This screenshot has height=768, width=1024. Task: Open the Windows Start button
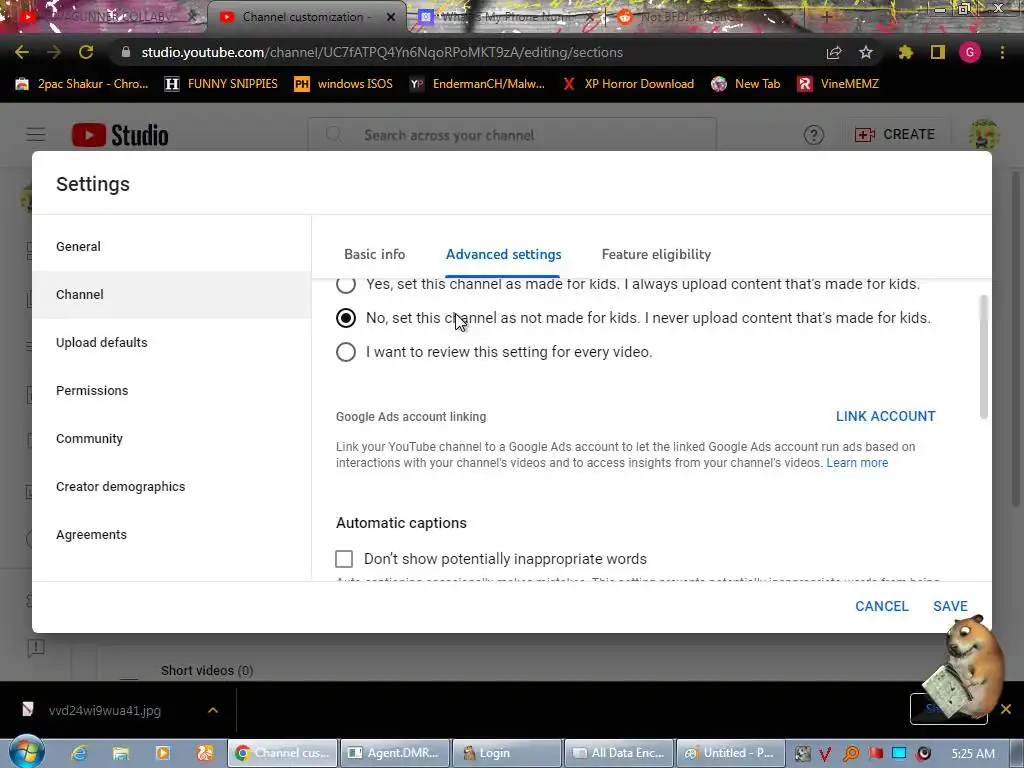coord(26,752)
